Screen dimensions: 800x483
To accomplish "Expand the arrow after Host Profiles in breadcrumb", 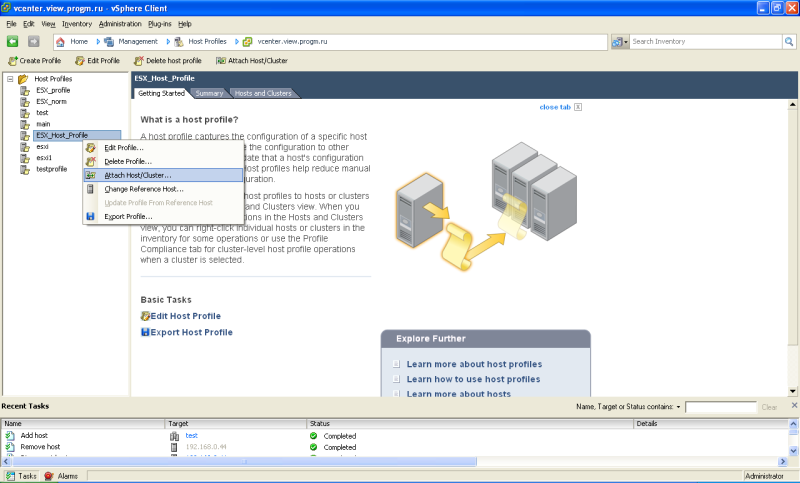I will [237, 42].
